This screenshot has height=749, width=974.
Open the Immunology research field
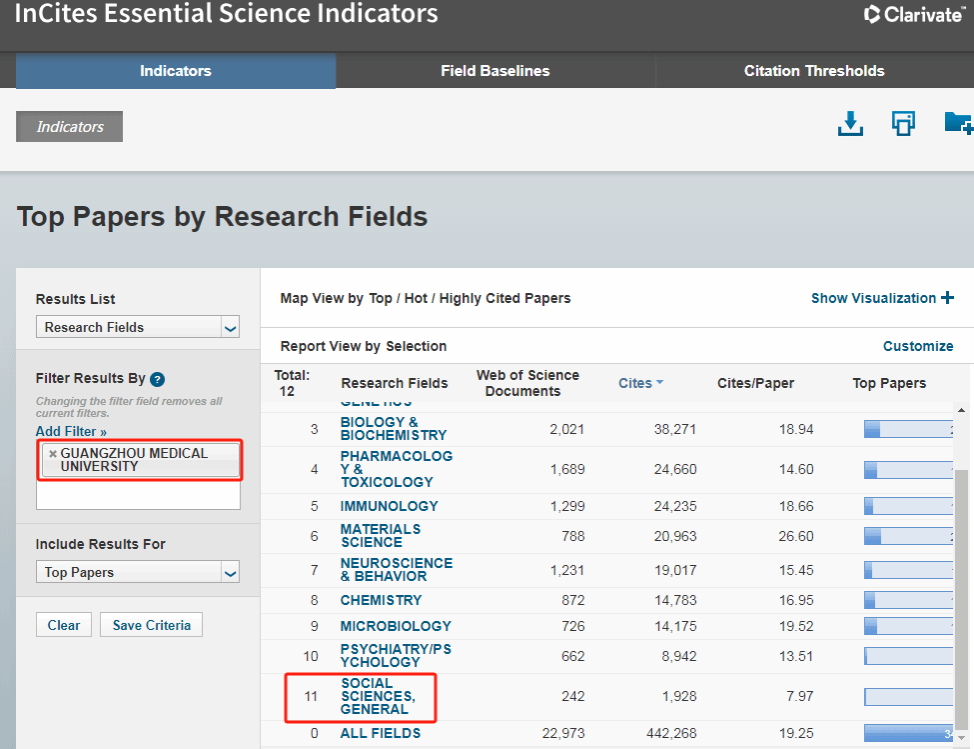389,506
